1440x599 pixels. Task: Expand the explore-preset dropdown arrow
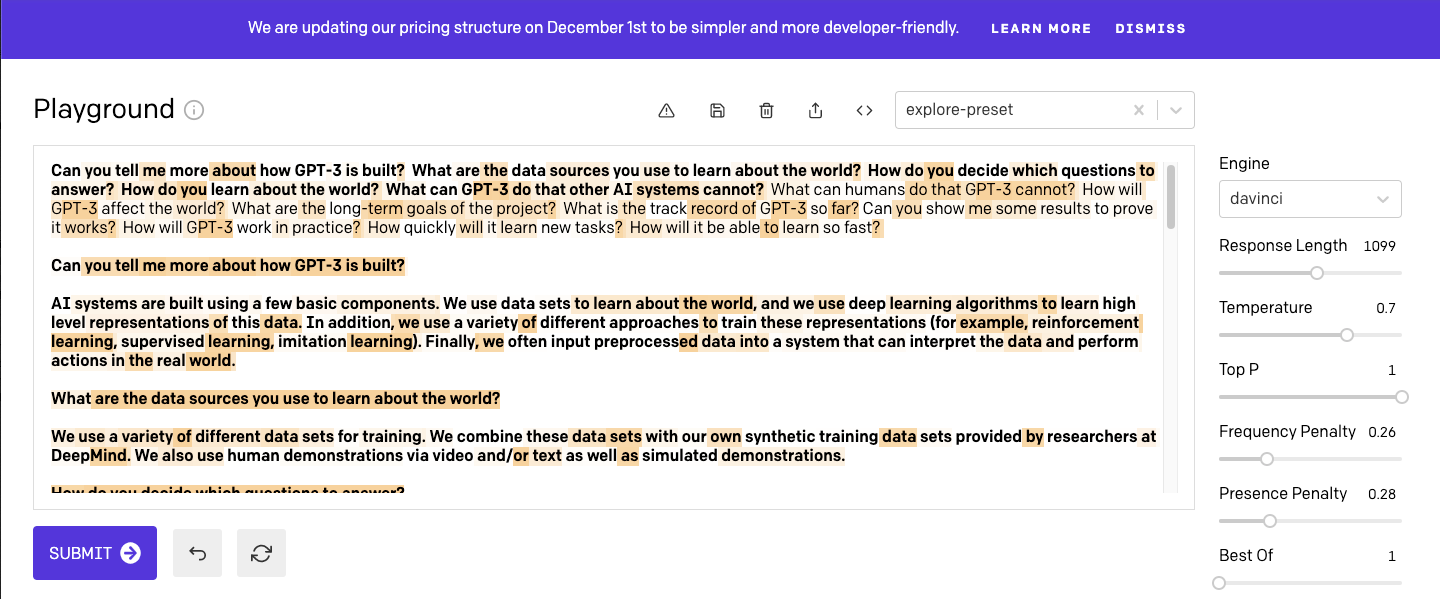click(x=1176, y=110)
